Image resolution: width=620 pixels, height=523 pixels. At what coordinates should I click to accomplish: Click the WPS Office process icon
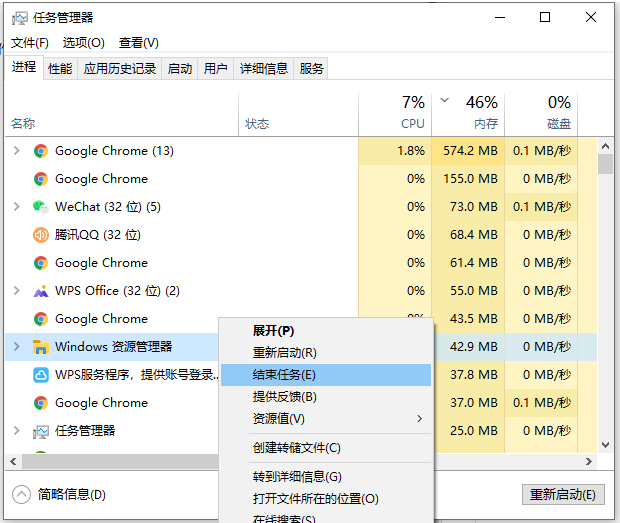pos(41,291)
